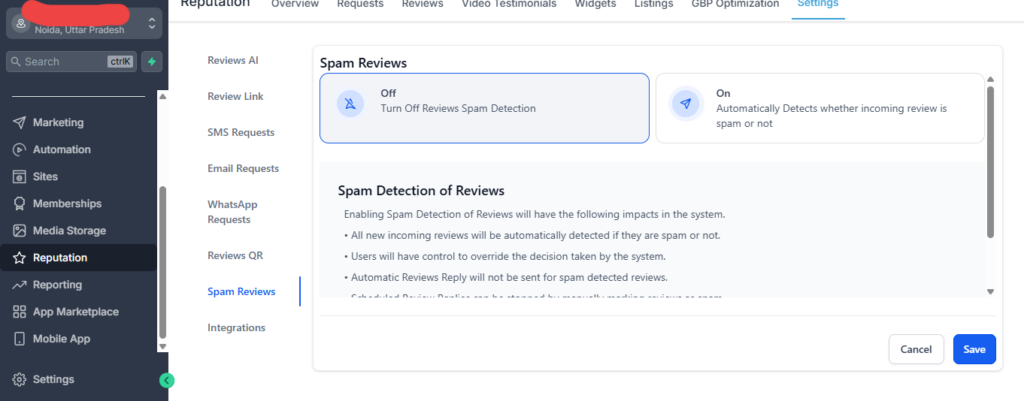Open the Listings tab
Image resolution: width=1024 pixels, height=401 pixels.
coord(654,4)
